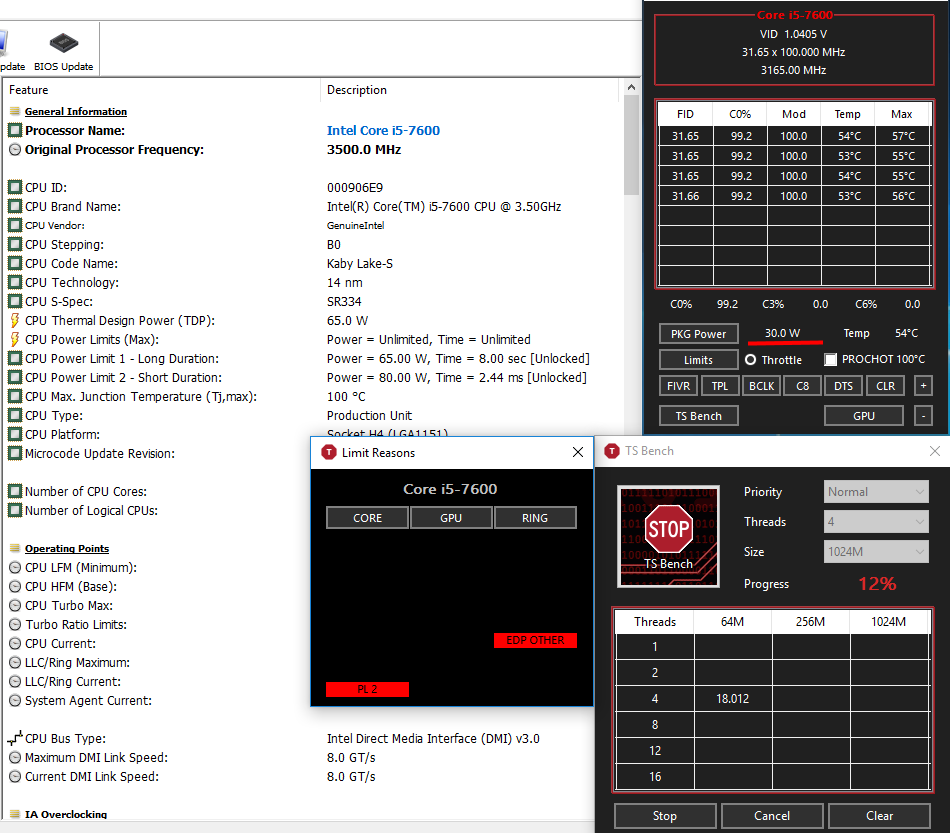Open the Size dropdown in TS Bench
The width and height of the screenshot is (950, 833).
(x=876, y=551)
